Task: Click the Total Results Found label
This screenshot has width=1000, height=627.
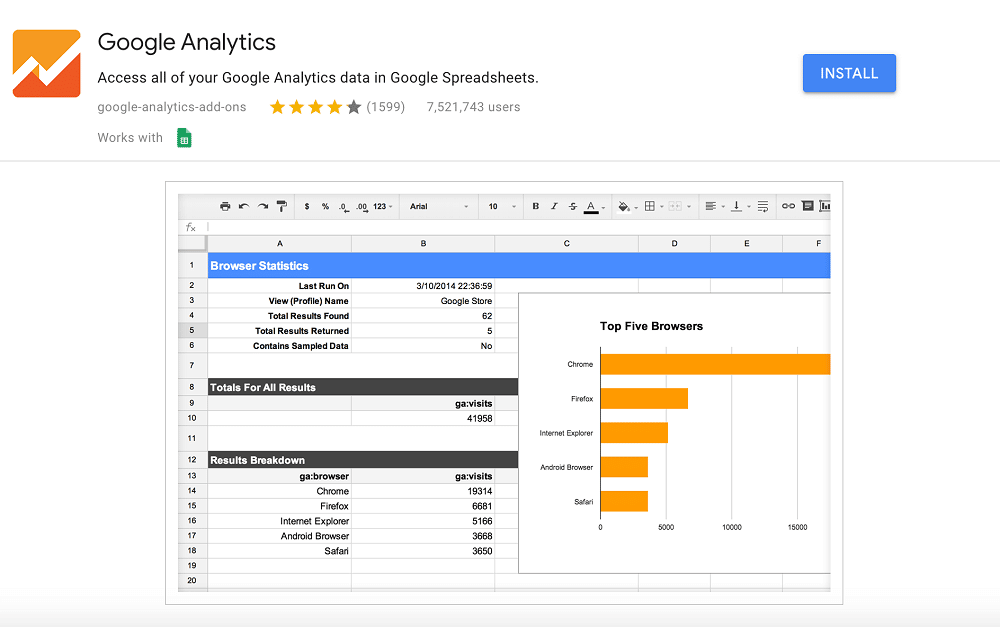Action: coord(308,316)
